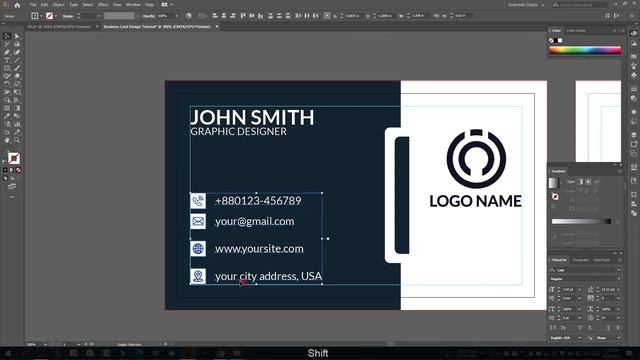Open the font style dropdown

[x=619, y=279]
